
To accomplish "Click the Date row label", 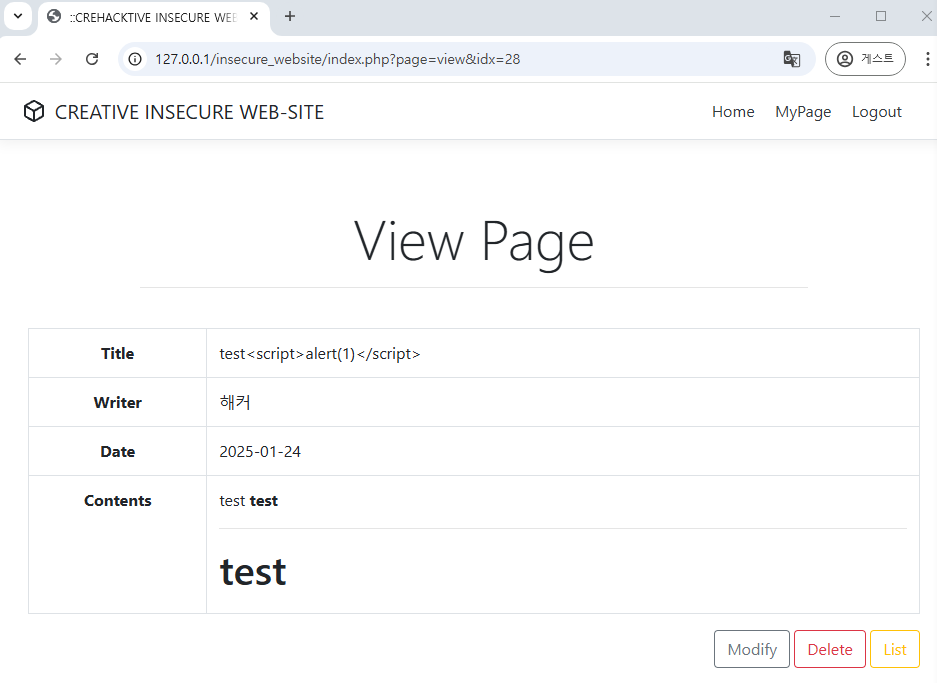I will click(118, 452).
